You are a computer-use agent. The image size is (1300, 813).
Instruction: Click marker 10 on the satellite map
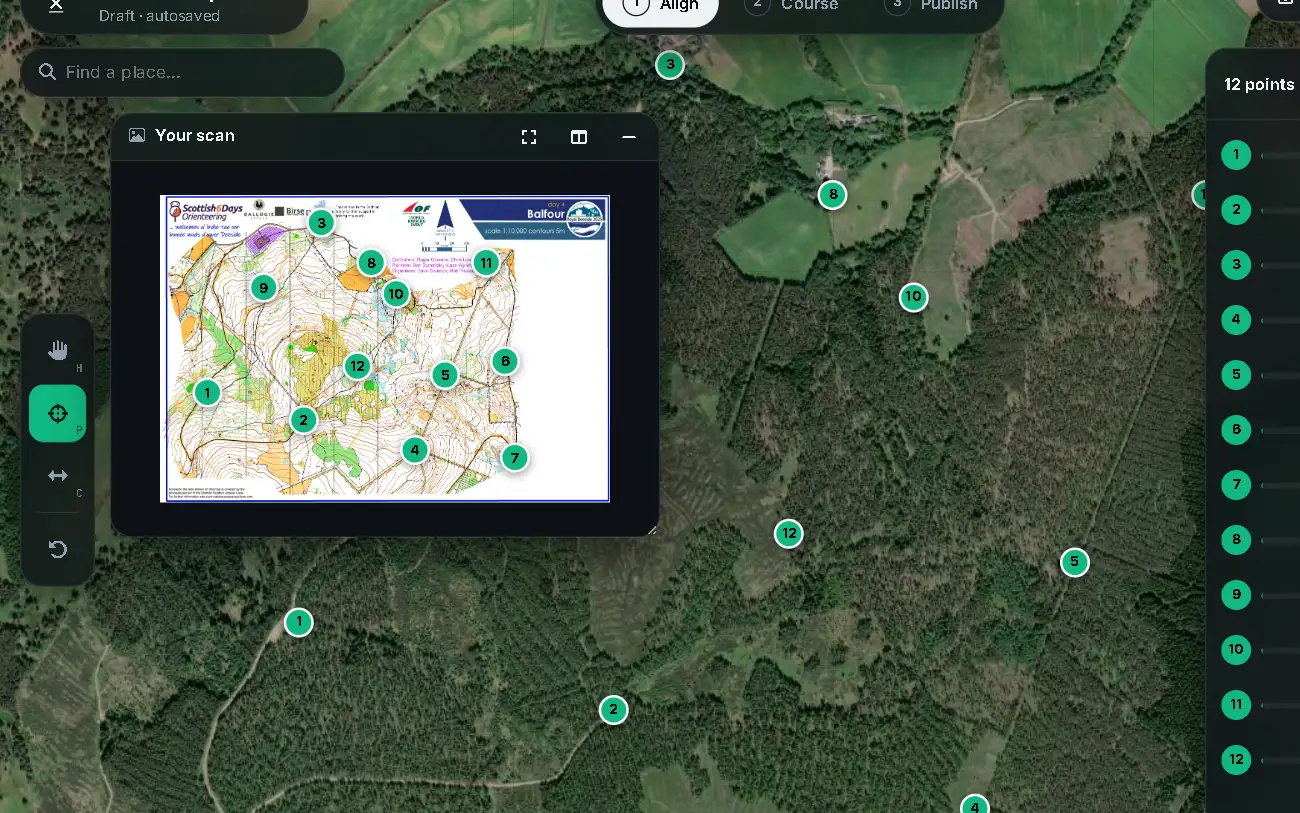(x=913, y=297)
